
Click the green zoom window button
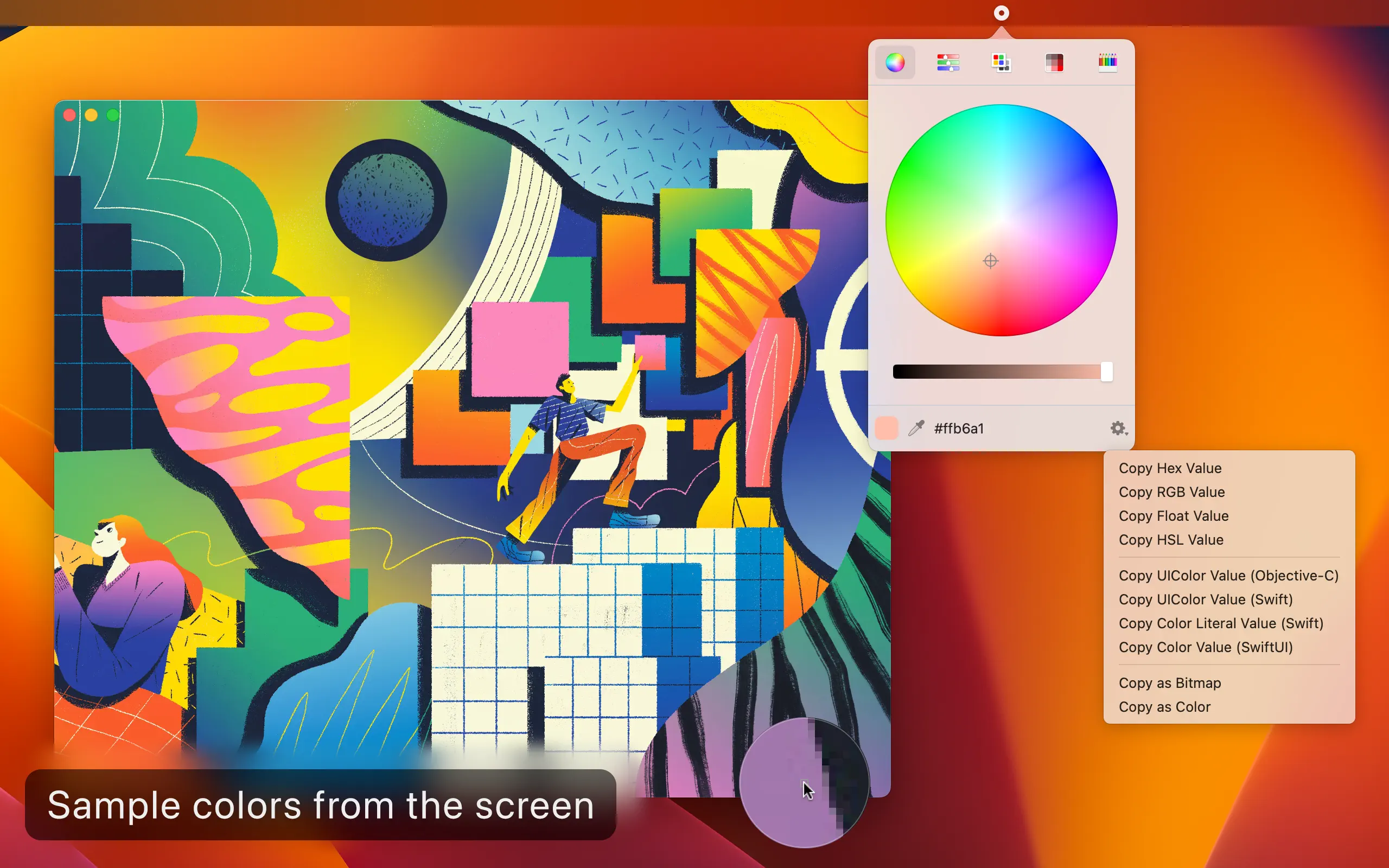113,116
